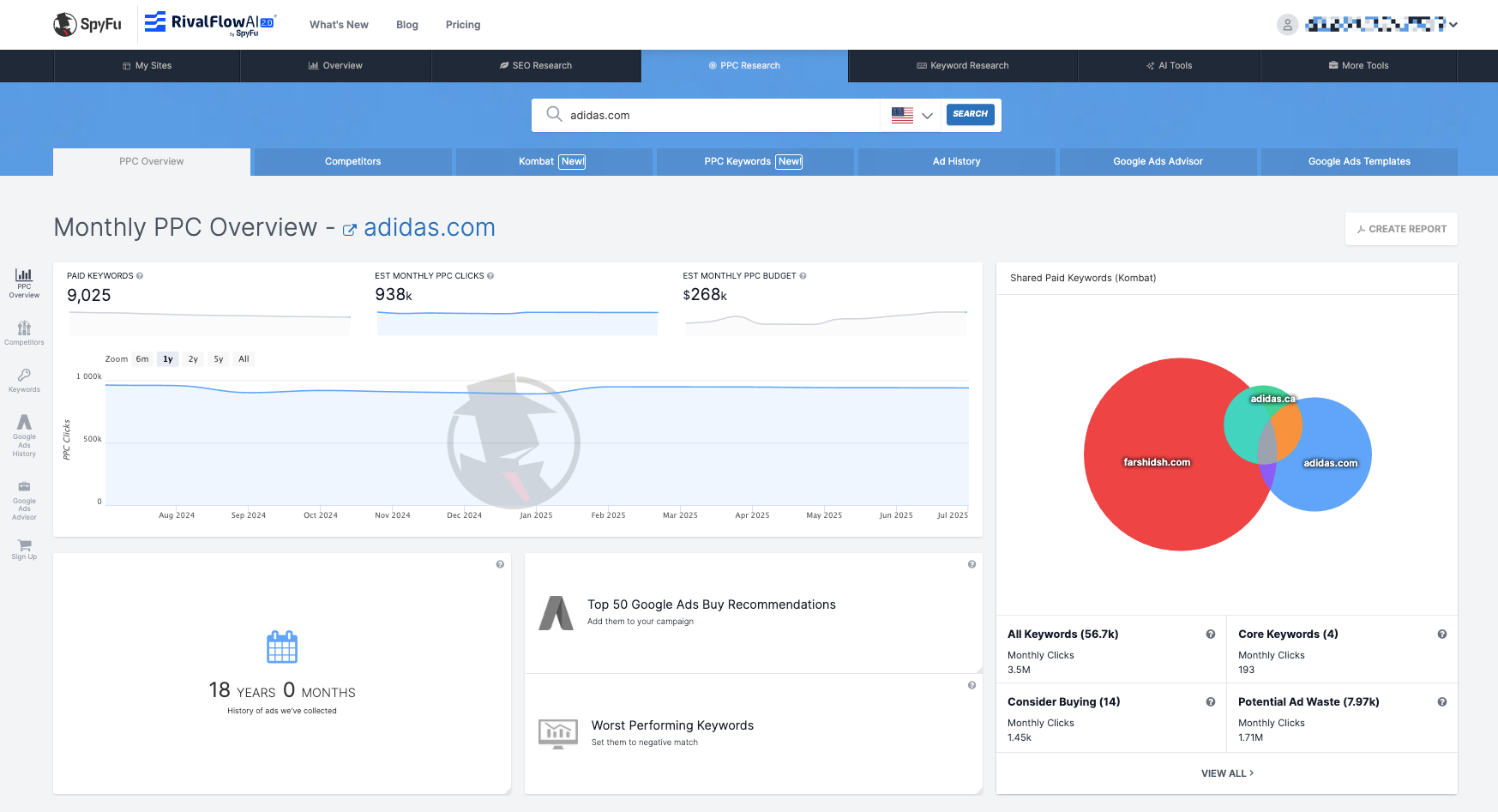Expand the account menu chevron
1498x812 pixels.
point(1453,25)
